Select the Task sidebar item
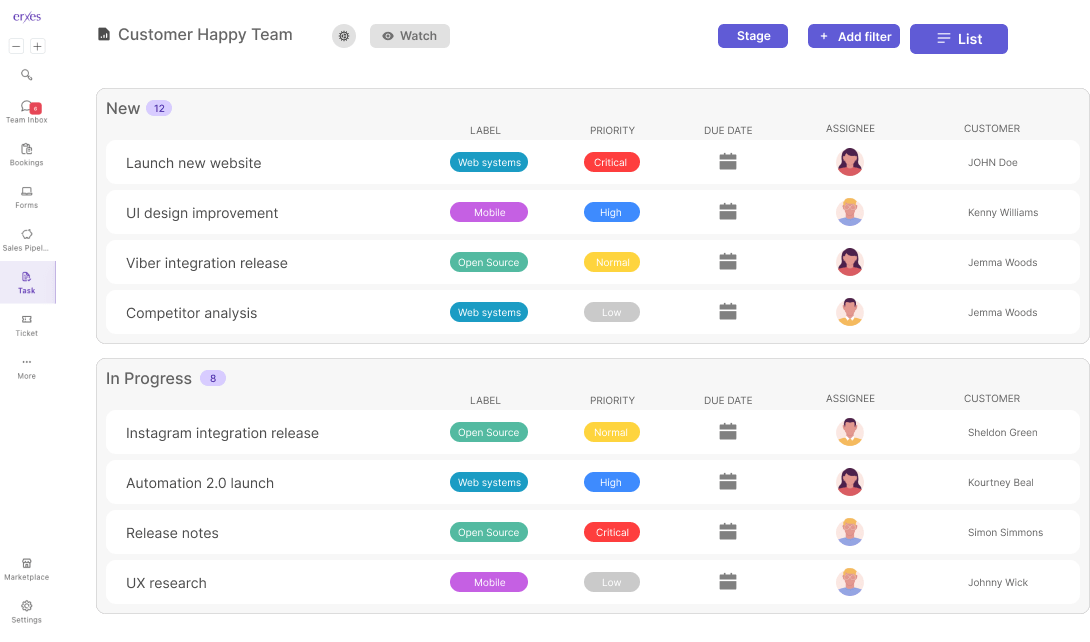This screenshot has width=1090, height=642. click(27, 283)
